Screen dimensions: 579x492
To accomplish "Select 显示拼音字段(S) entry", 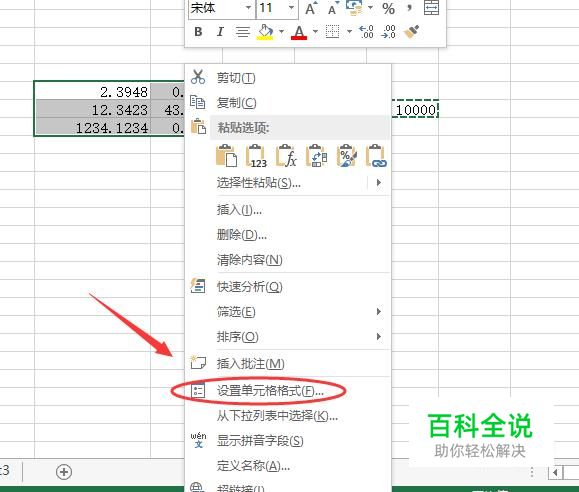I will [260, 441].
